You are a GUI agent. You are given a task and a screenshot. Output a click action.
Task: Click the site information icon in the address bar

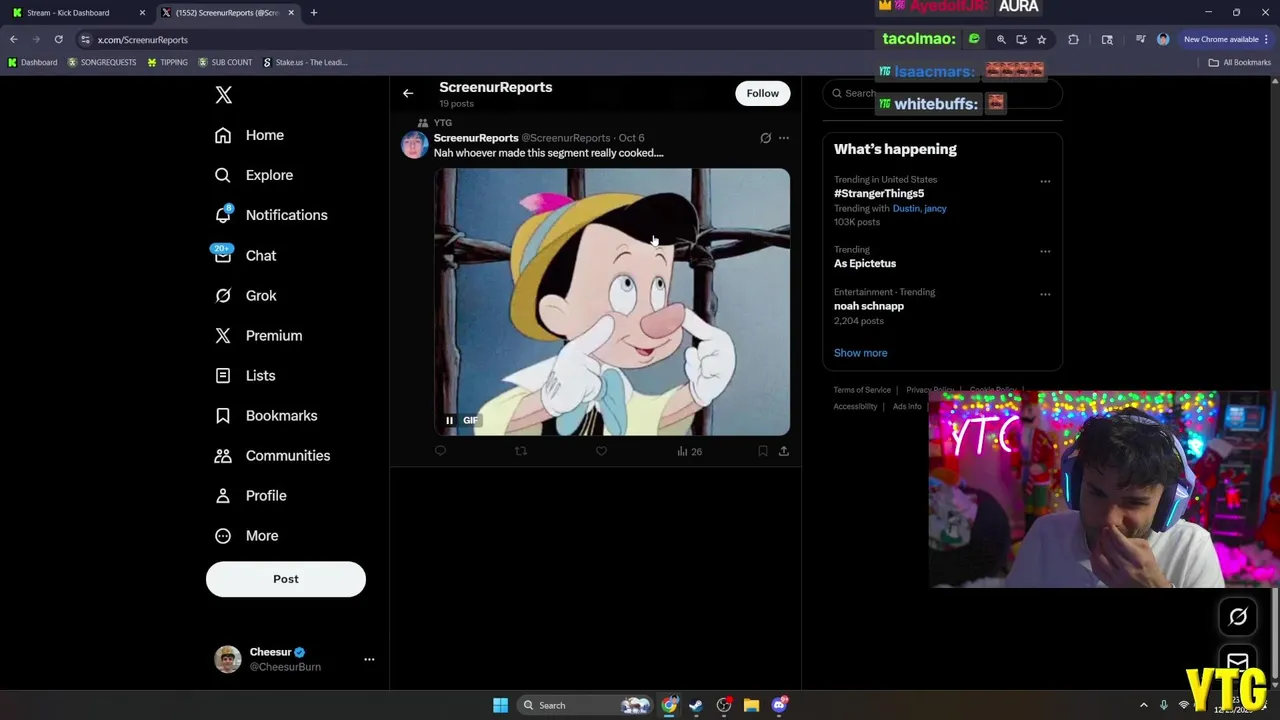(86, 39)
